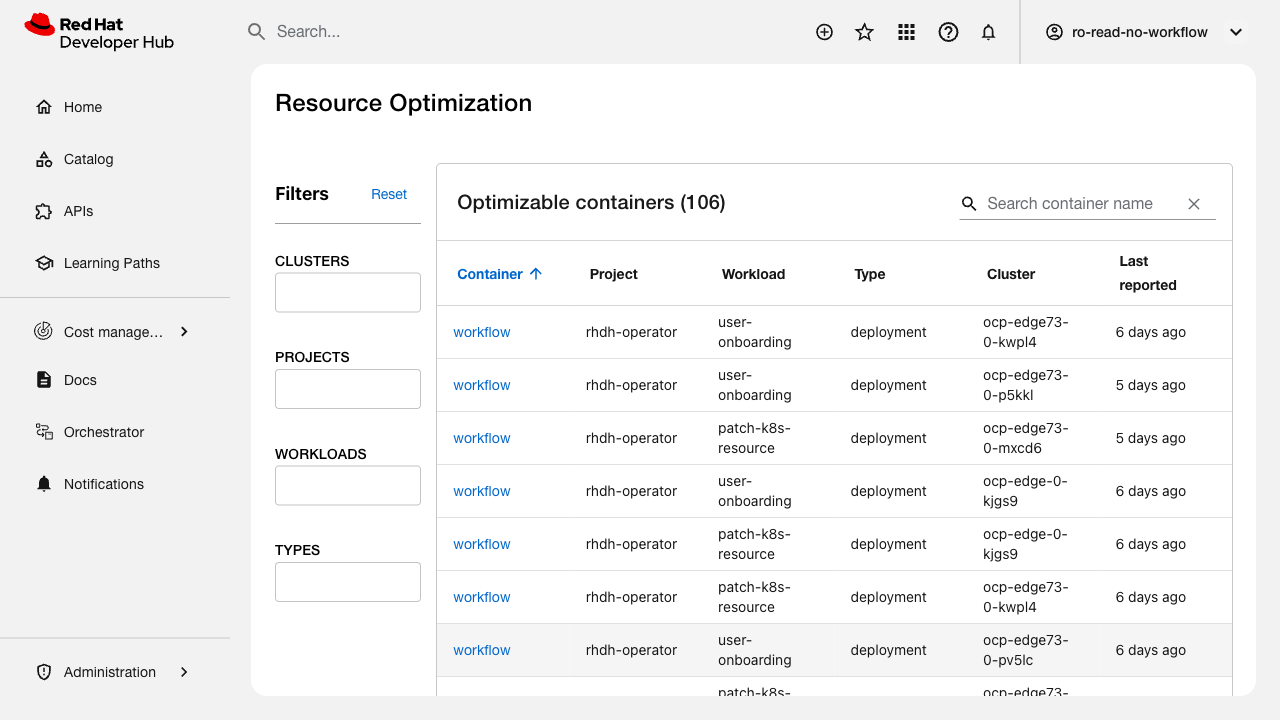1280x720 pixels.
Task: Open the Clusters filter dropdown
Action: (348, 293)
